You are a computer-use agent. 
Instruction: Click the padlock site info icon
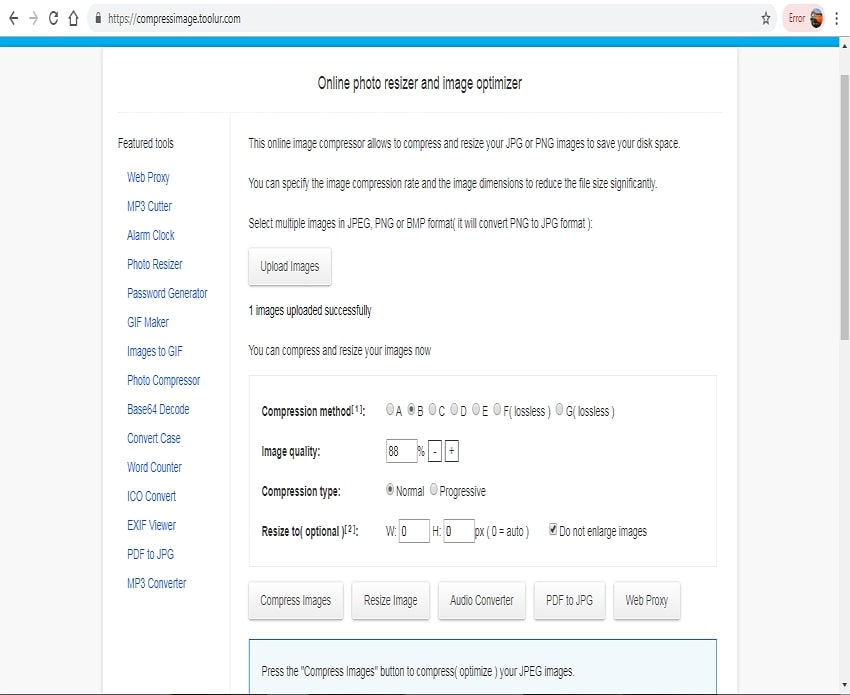coord(97,18)
